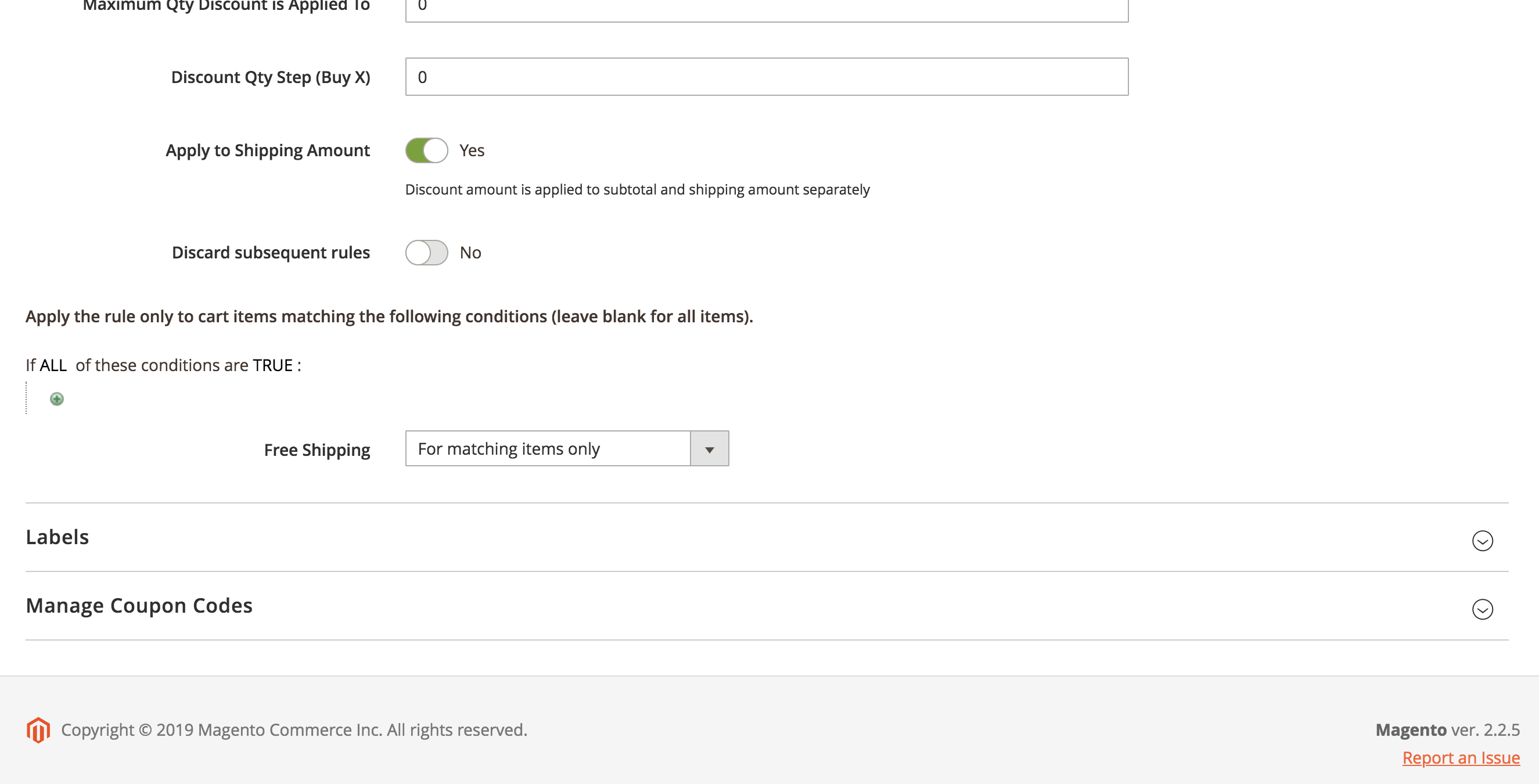Image resolution: width=1539 pixels, height=784 pixels.
Task: Click the Manage Coupon Codes heading
Action: point(139,605)
